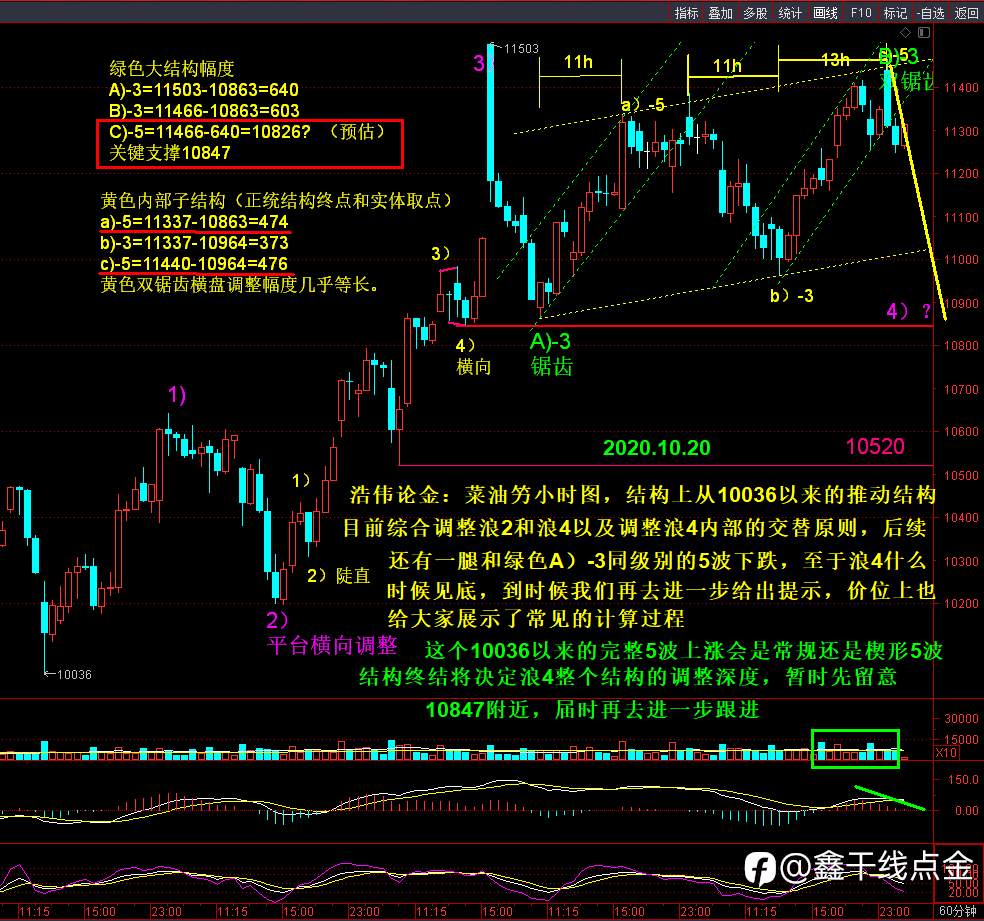Click the 11400 price axis label
Screen dimensions: 984x921
[x=961, y=87]
